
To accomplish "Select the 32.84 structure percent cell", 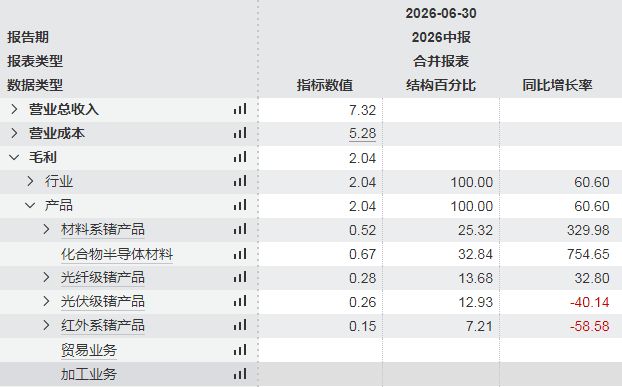I will pos(476,254).
